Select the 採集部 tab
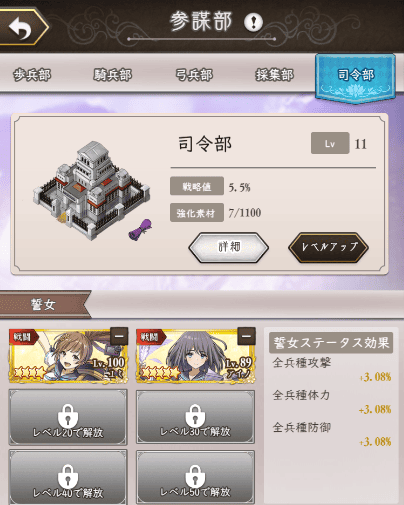 point(274,75)
